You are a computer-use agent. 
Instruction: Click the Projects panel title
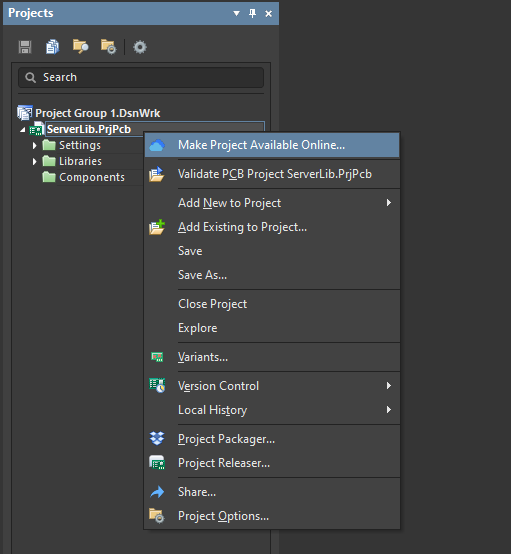pos(31,13)
